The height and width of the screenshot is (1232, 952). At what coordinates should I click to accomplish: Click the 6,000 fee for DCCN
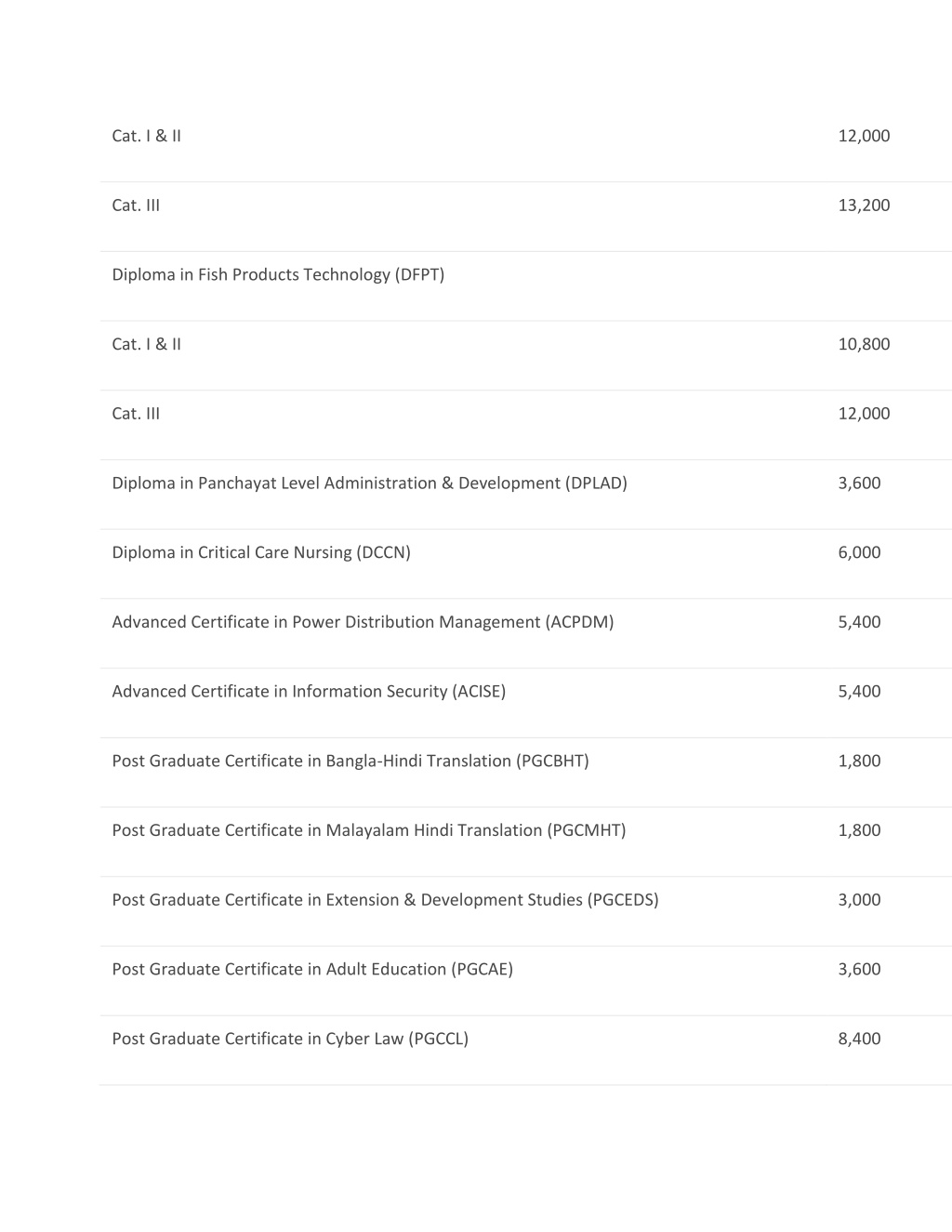tap(859, 552)
